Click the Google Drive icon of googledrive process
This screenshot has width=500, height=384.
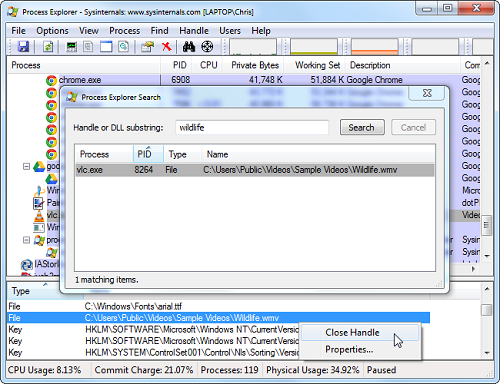click(39, 166)
